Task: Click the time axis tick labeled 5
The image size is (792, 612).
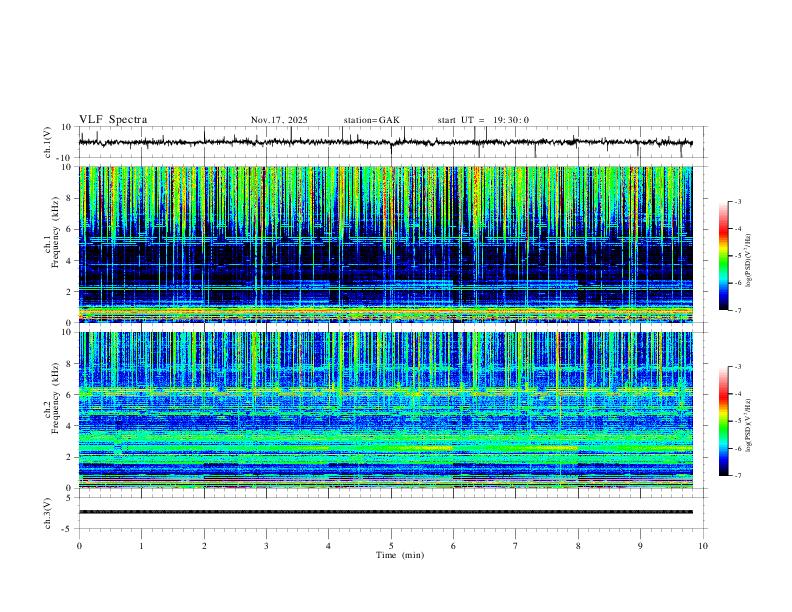Action: click(x=391, y=546)
